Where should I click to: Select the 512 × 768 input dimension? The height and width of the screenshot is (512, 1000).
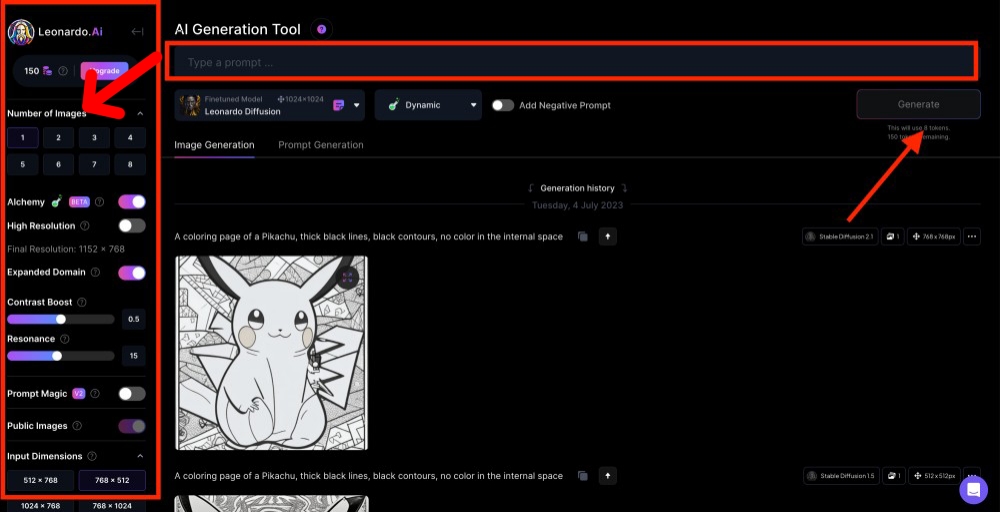coord(40,481)
